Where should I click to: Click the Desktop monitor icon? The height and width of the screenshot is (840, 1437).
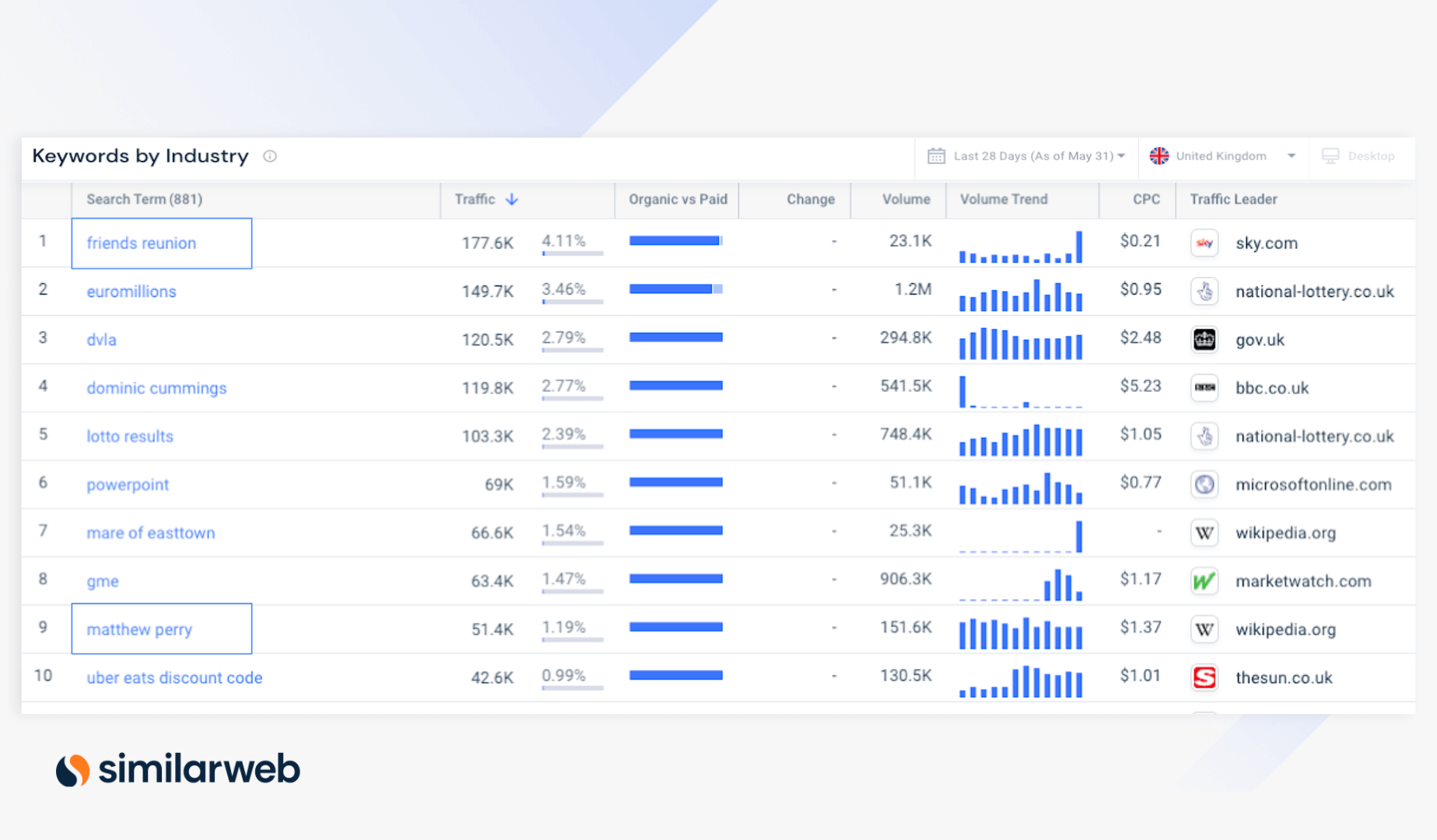pos(1330,156)
